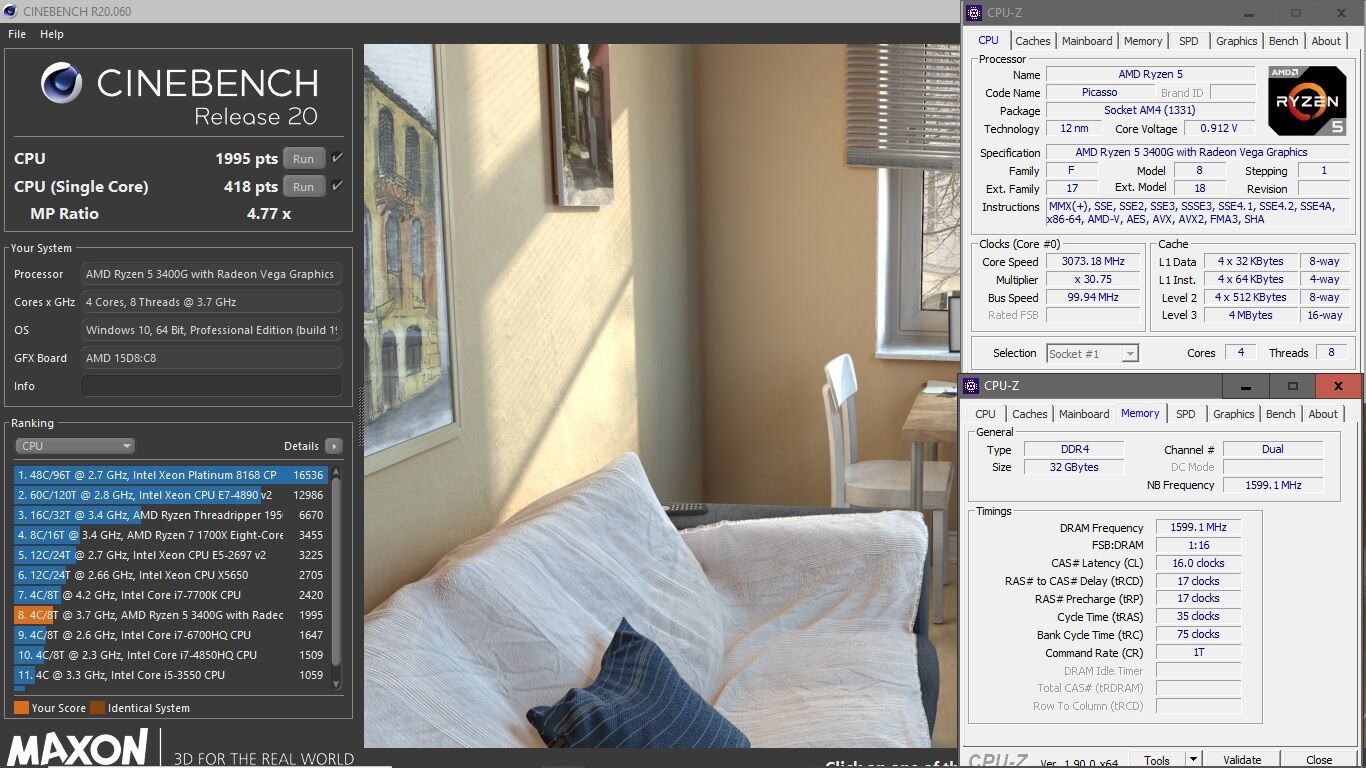Click the Core Speed value 3073.18 MHz
Viewport: 1366px width, 768px height.
pos(1093,262)
